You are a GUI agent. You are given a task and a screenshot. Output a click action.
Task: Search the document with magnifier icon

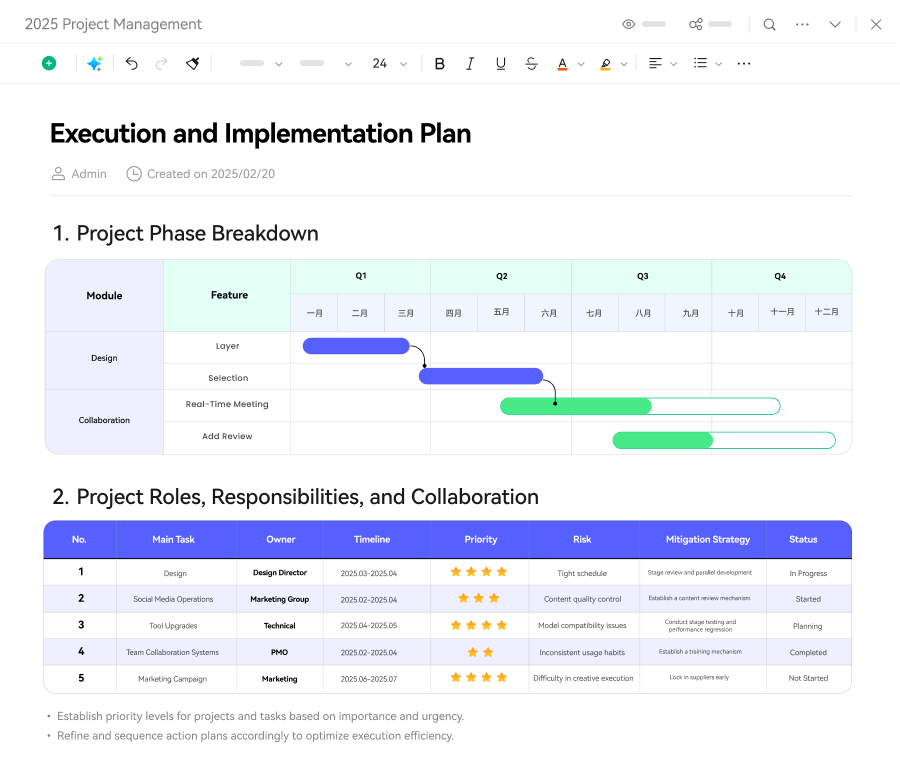(x=769, y=24)
